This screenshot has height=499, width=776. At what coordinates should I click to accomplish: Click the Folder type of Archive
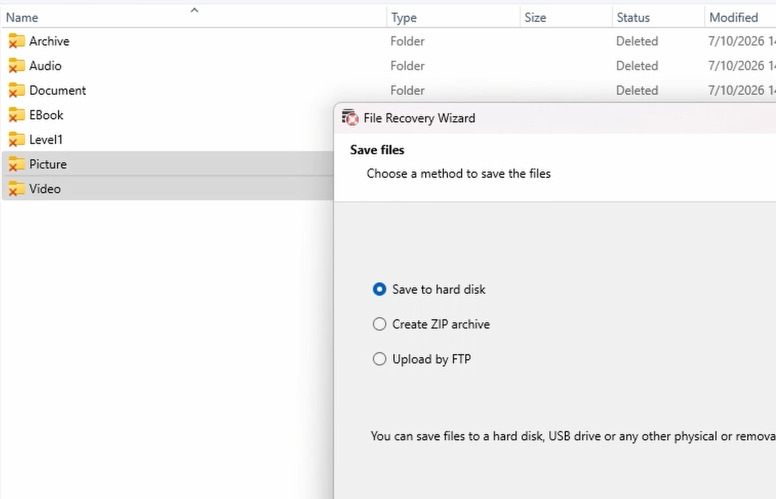(x=407, y=41)
